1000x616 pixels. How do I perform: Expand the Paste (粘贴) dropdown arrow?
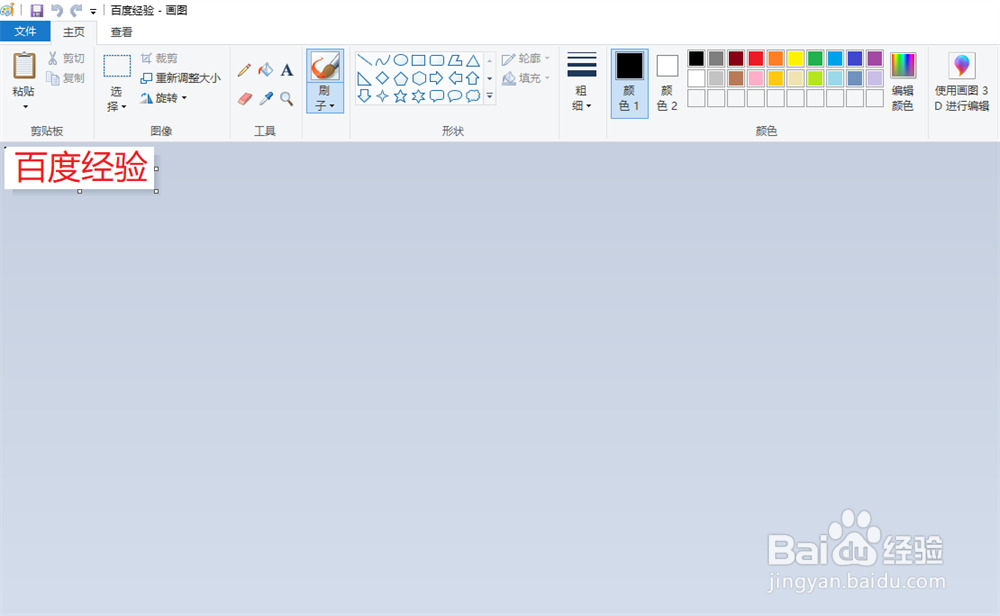(x=25, y=106)
